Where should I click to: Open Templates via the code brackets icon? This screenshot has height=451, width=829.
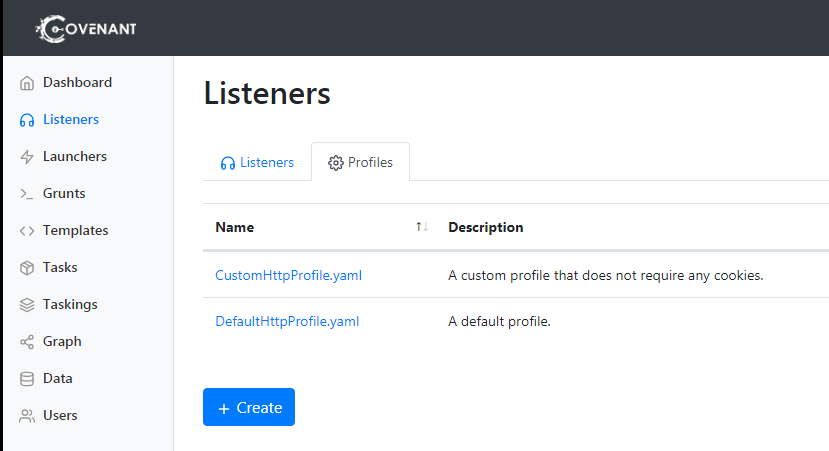coord(27,231)
